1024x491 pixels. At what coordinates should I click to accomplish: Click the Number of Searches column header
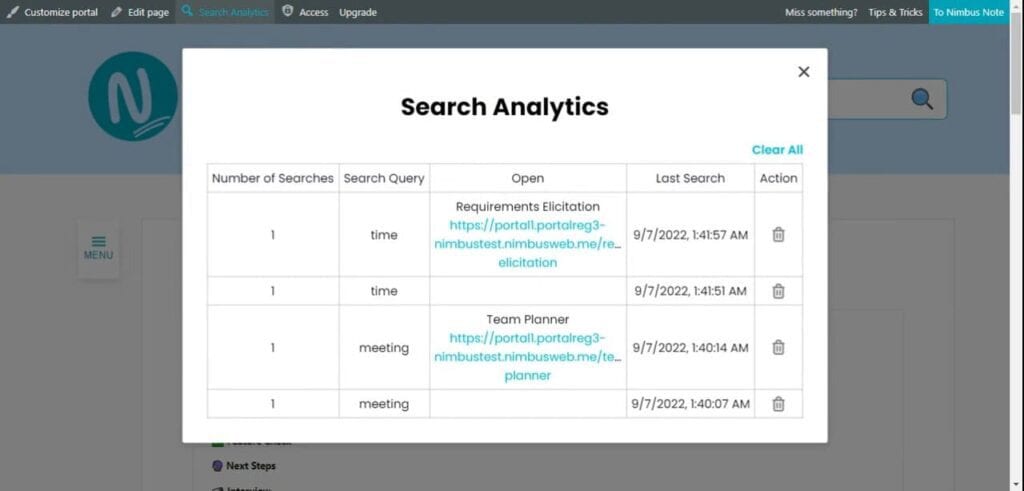(273, 178)
